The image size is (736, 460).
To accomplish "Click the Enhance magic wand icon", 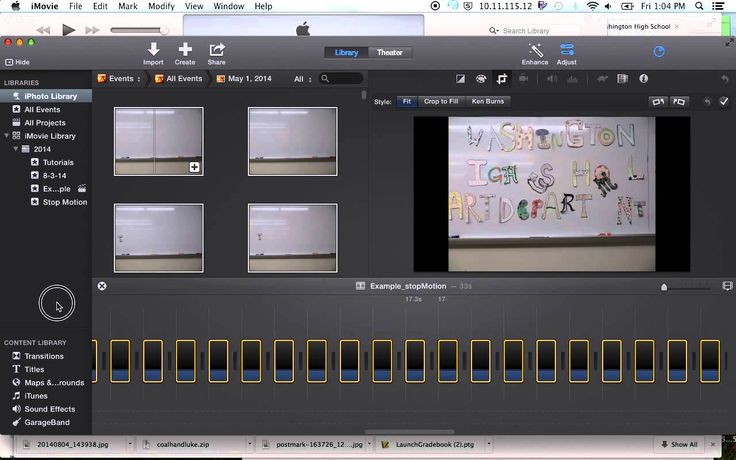I will point(535,49).
